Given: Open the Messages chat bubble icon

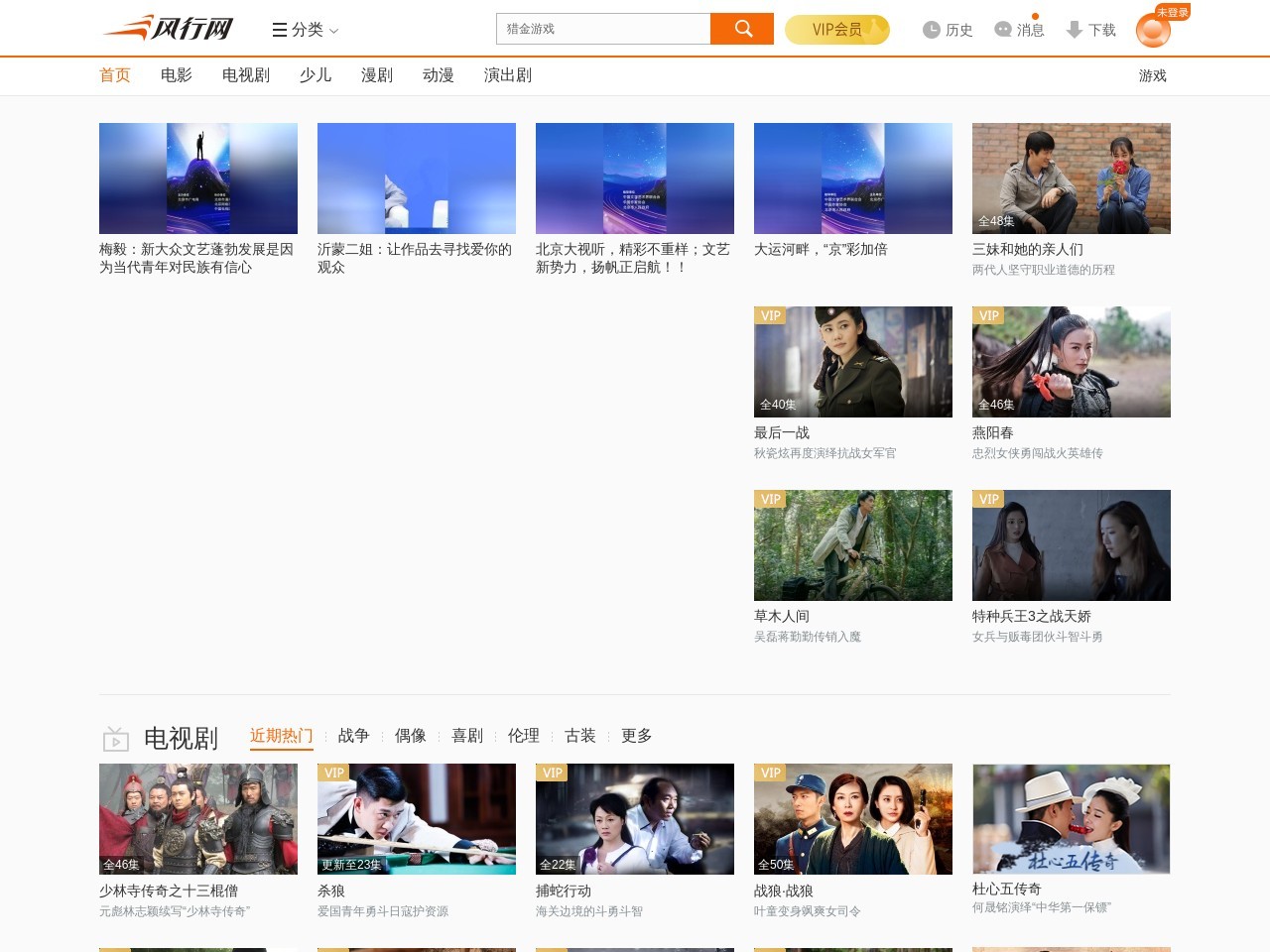Looking at the screenshot, I should [1003, 30].
